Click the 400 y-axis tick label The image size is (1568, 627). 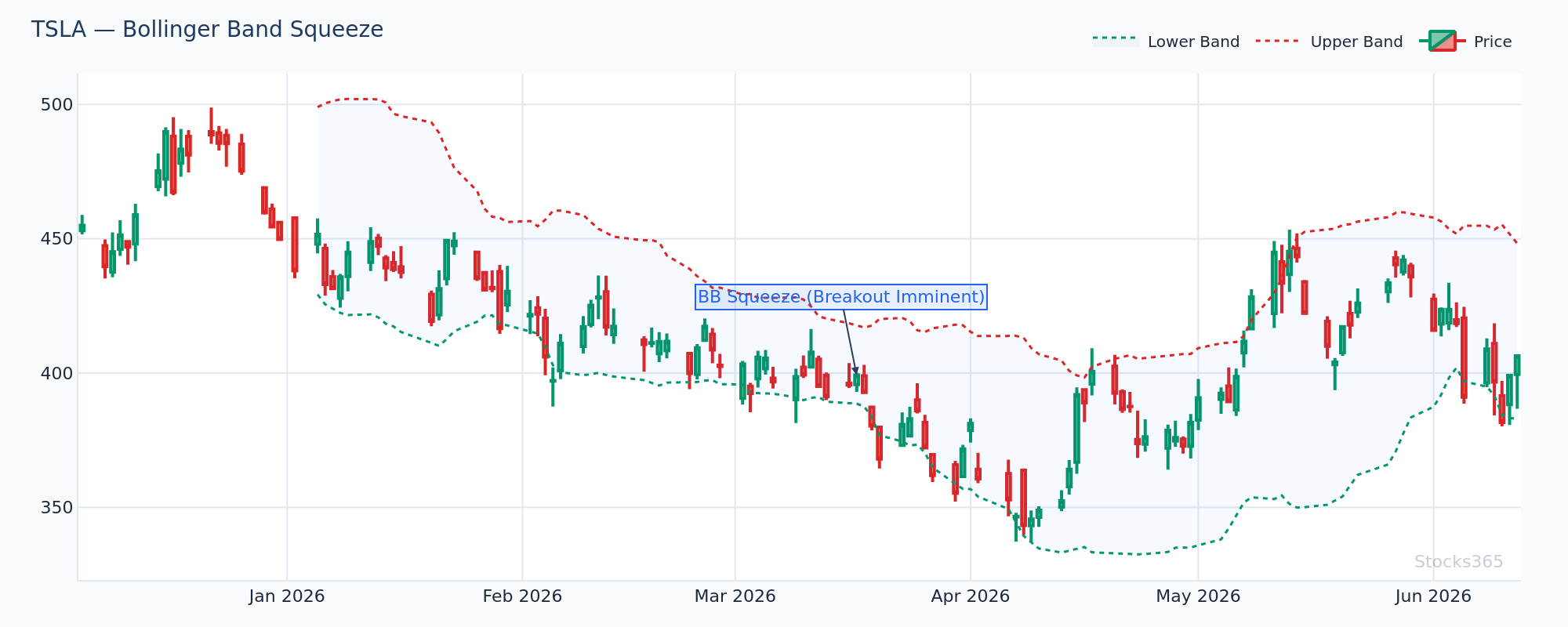tap(56, 374)
